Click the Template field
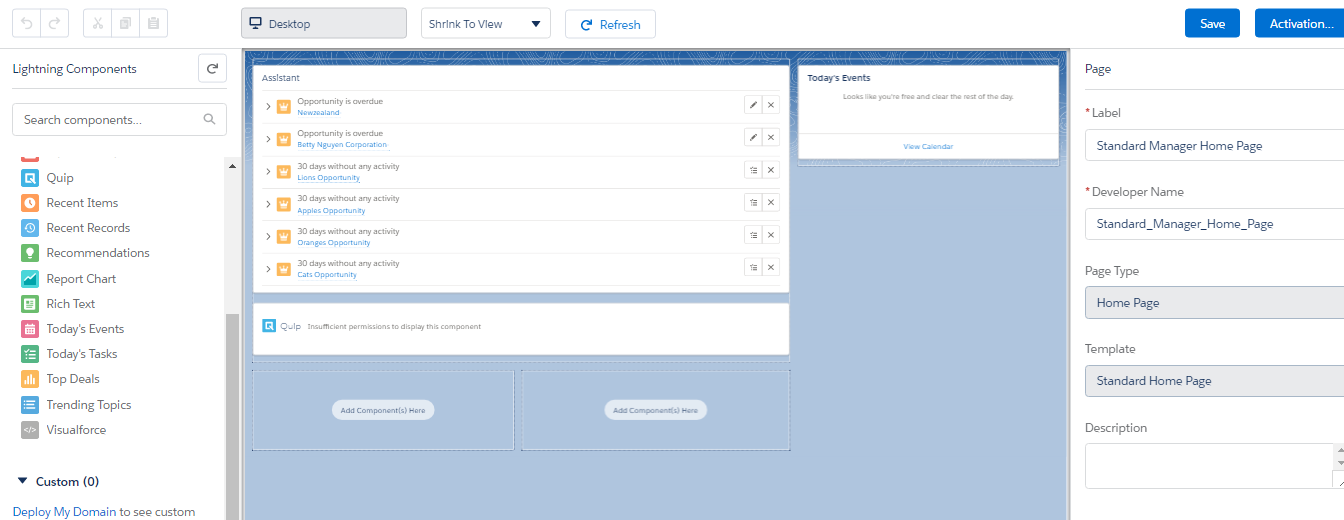Image resolution: width=1344 pixels, height=520 pixels. (1214, 381)
